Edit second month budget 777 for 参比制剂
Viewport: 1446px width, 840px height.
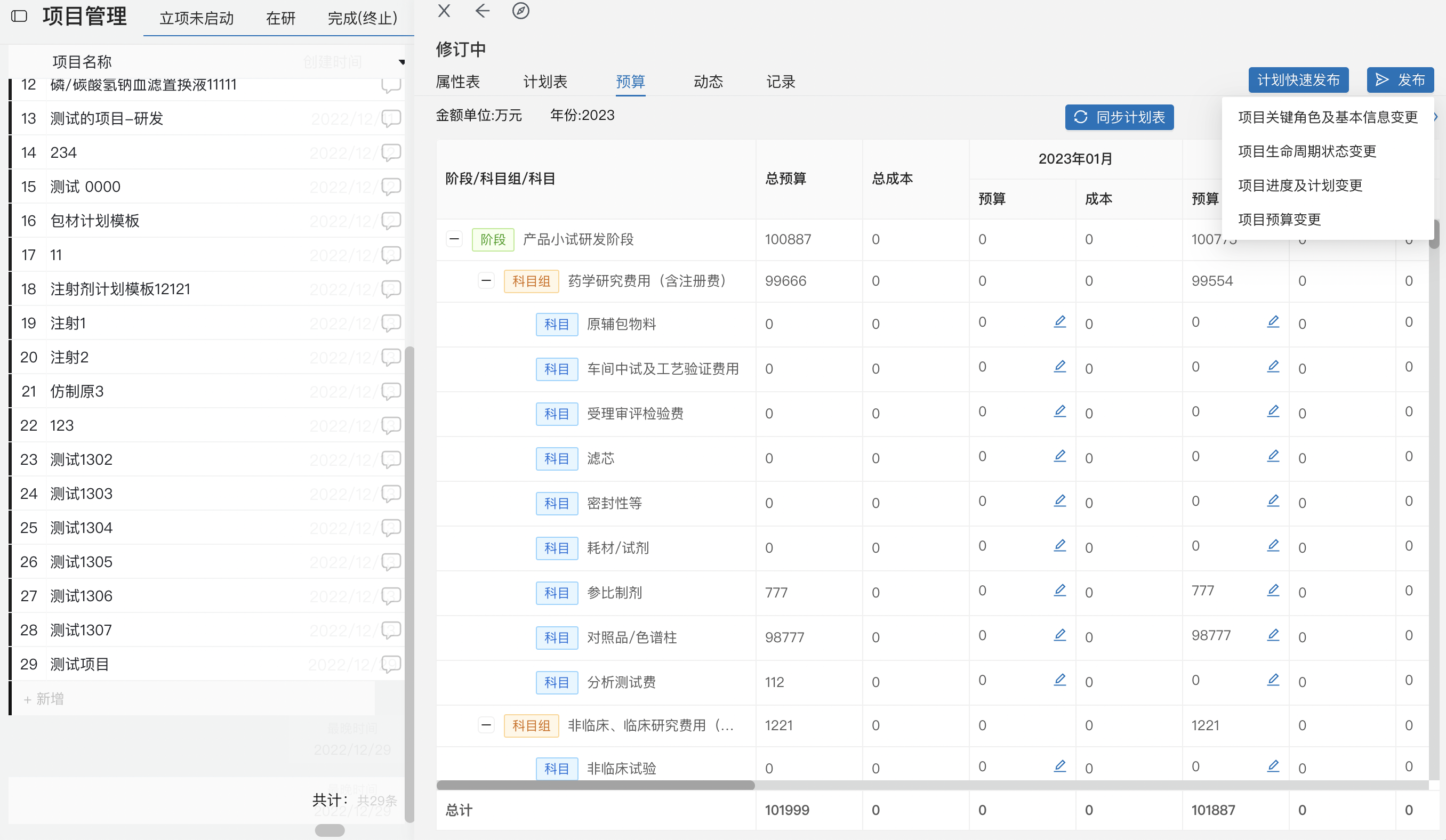coord(1273,591)
